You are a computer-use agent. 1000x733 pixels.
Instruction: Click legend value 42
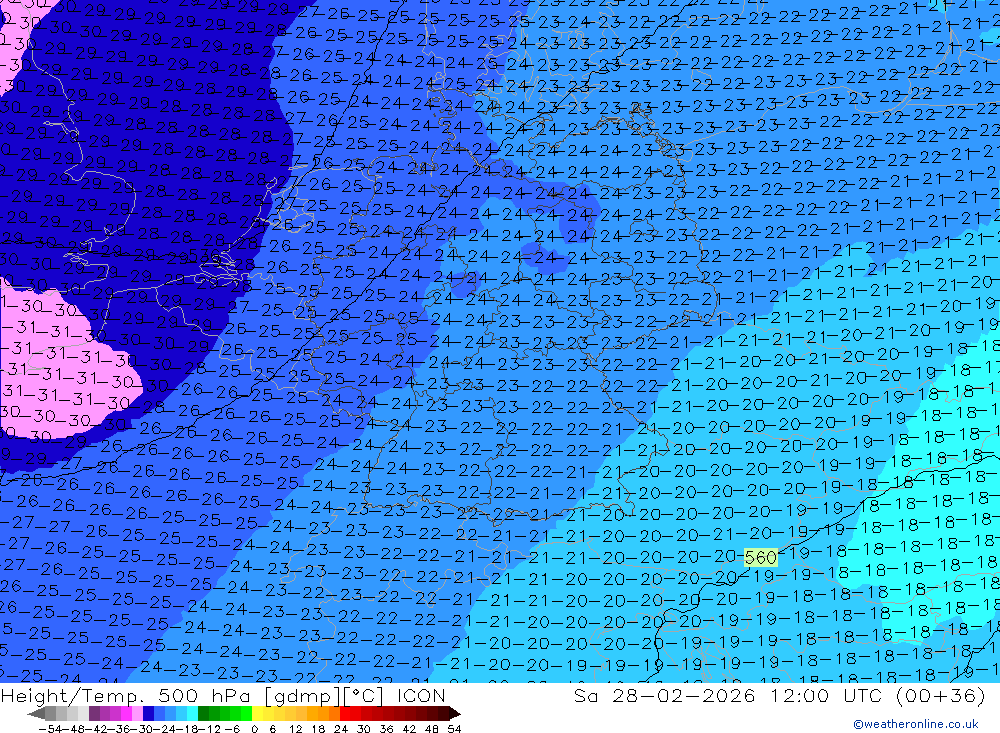[409, 729]
